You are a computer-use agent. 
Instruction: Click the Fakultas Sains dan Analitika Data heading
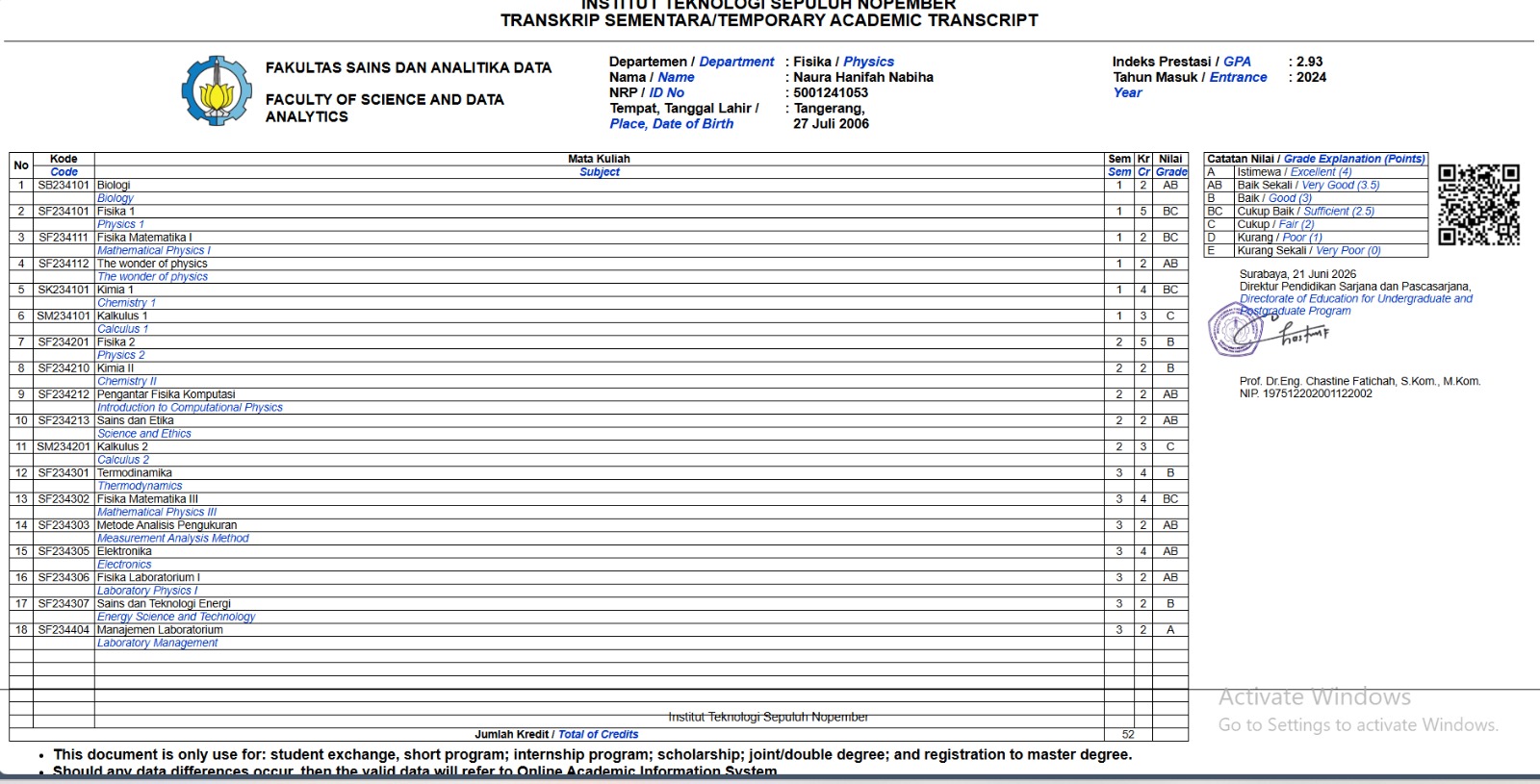pyautogui.click(x=408, y=68)
